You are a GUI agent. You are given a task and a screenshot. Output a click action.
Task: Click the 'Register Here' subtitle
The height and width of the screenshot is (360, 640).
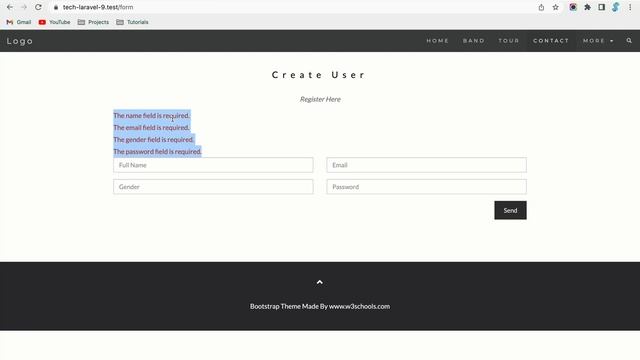click(x=320, y=99)
